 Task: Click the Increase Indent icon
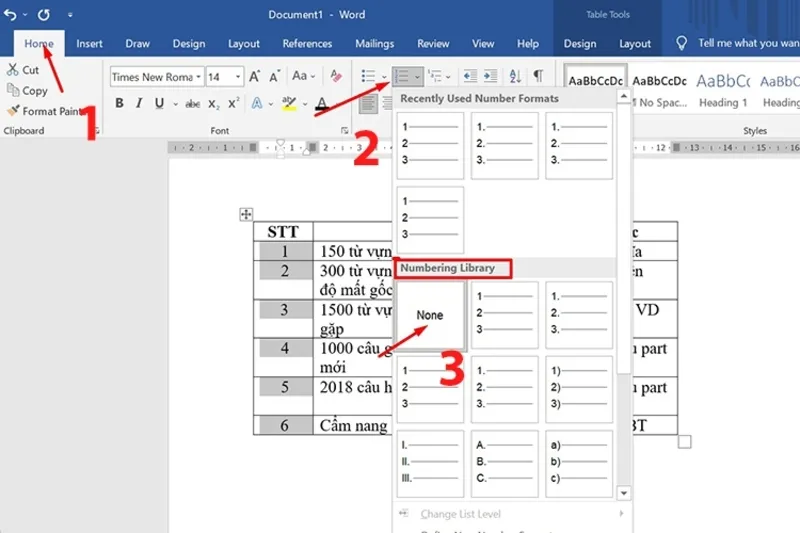(x=490, y=77)
